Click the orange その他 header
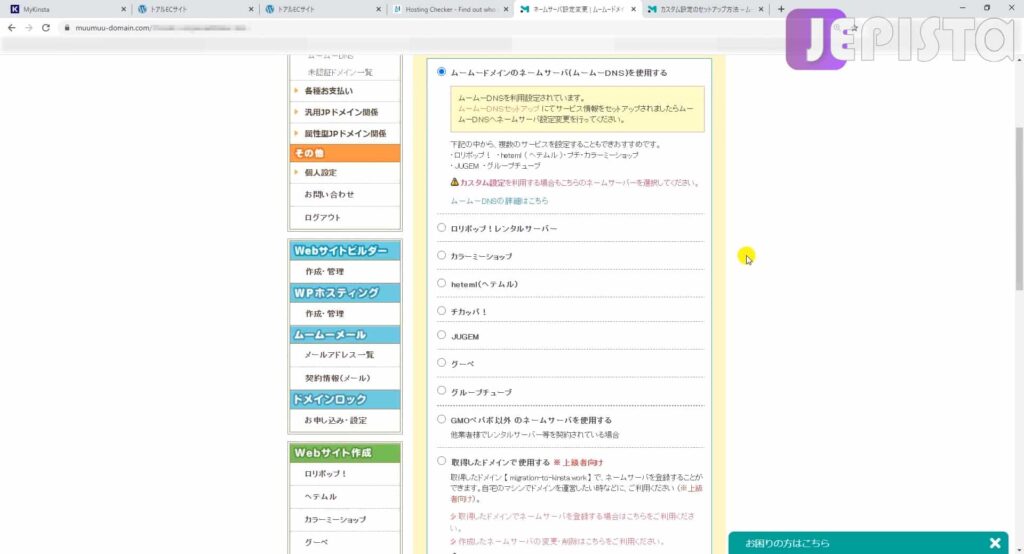The image size is (1024, 554). pyautogui.click(x=345, y=153)
